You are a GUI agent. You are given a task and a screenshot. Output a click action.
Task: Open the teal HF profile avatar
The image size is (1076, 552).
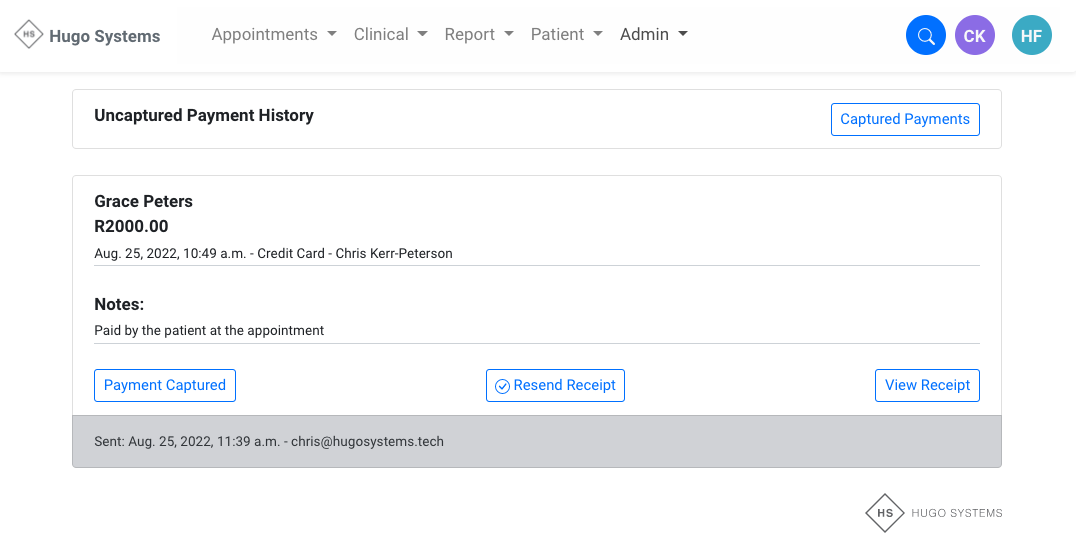tap(1032, 36)
